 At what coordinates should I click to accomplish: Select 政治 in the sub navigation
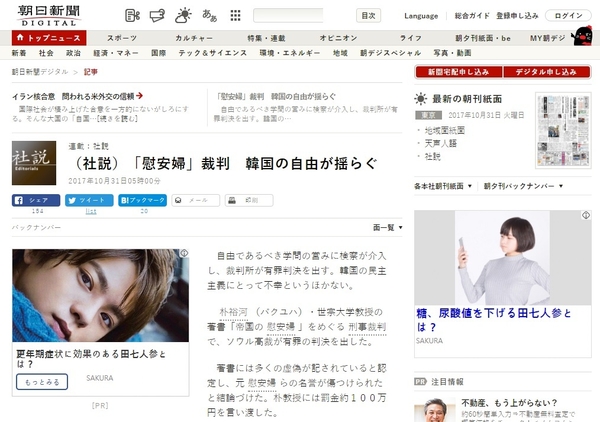click(73, 53)
